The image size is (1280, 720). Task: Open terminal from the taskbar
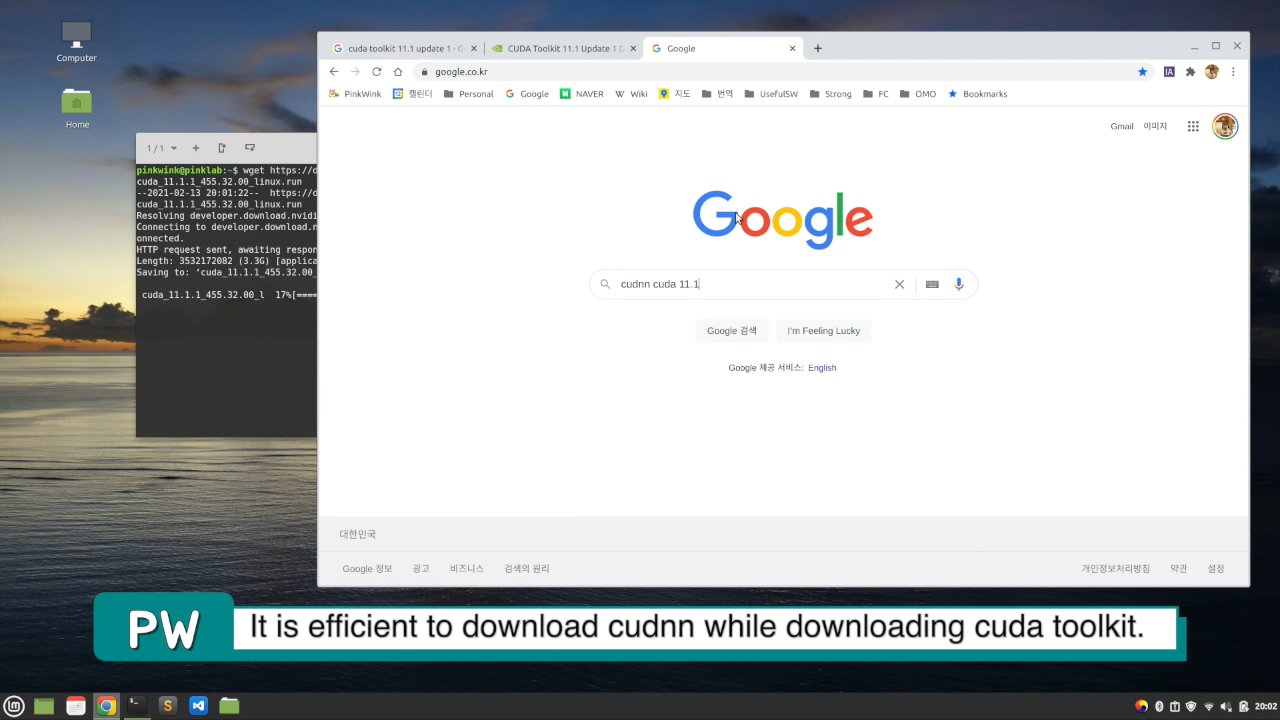[137, 706]
